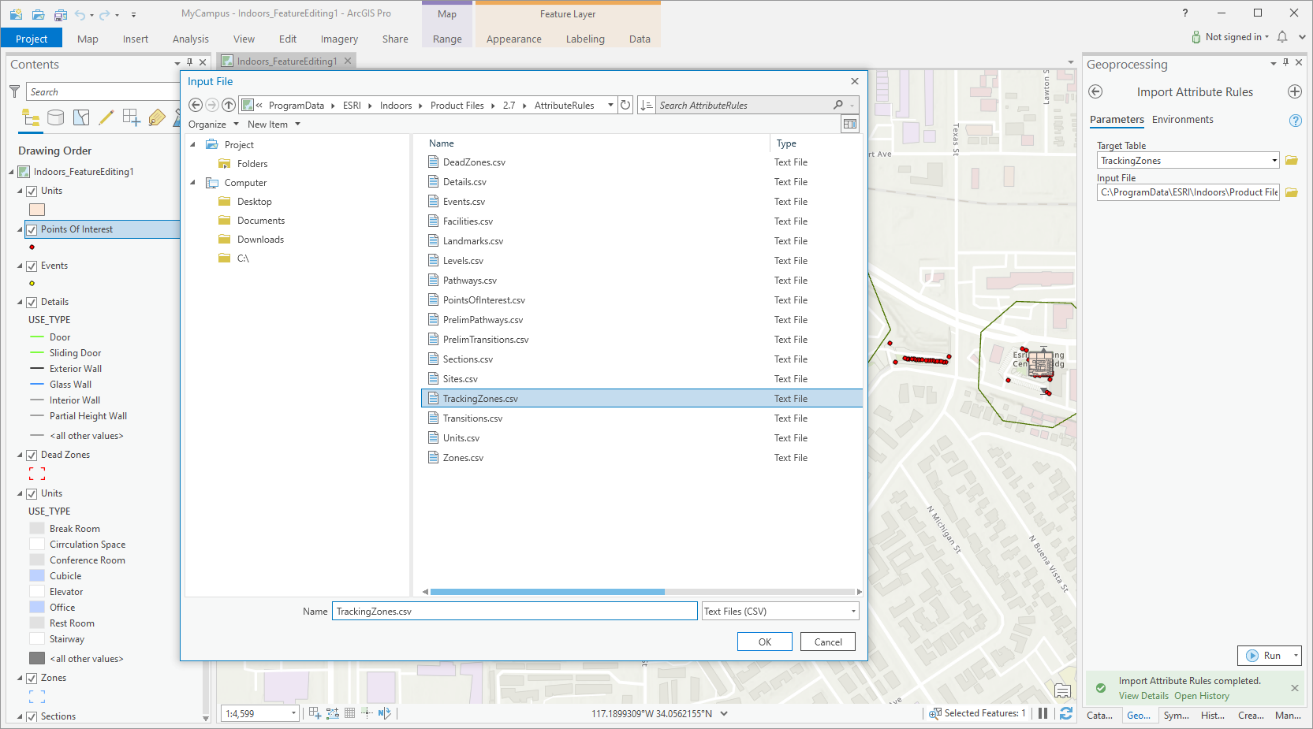Open the snapping settings in the status bar
The width and height of the screenshot is (1313, 729).
(x=333, y=712)
